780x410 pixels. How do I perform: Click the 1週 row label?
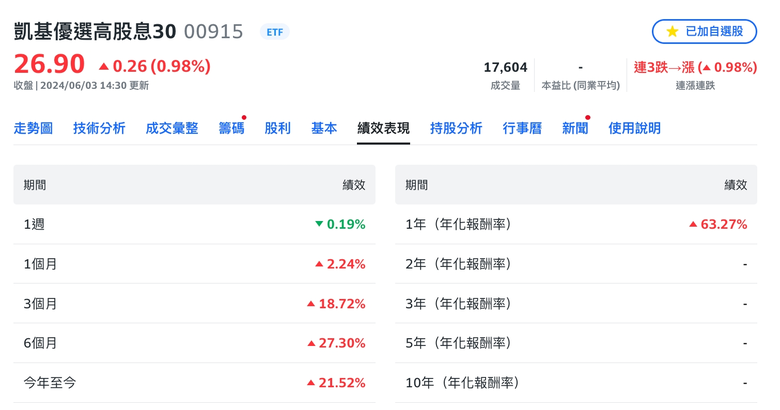tap(34, 224)
